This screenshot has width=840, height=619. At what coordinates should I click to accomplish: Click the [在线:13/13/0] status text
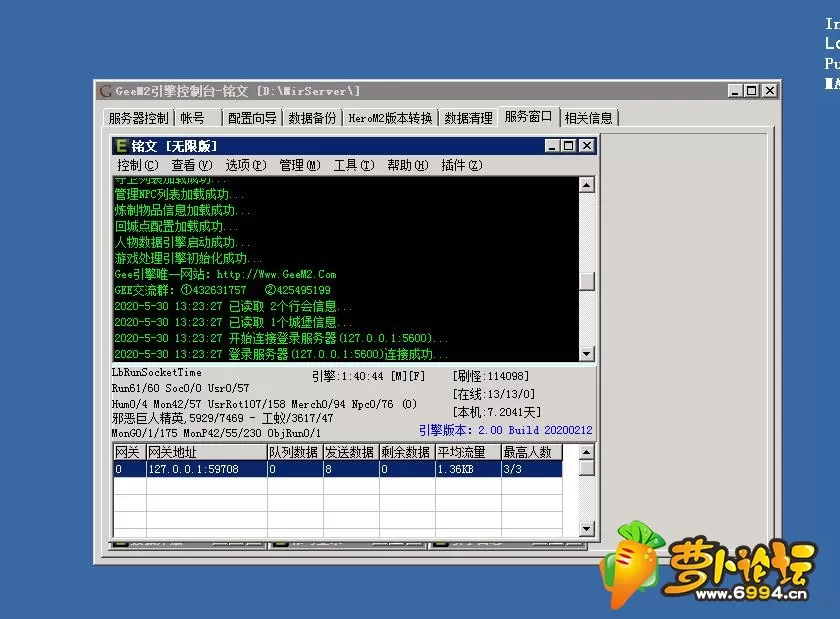494,394
